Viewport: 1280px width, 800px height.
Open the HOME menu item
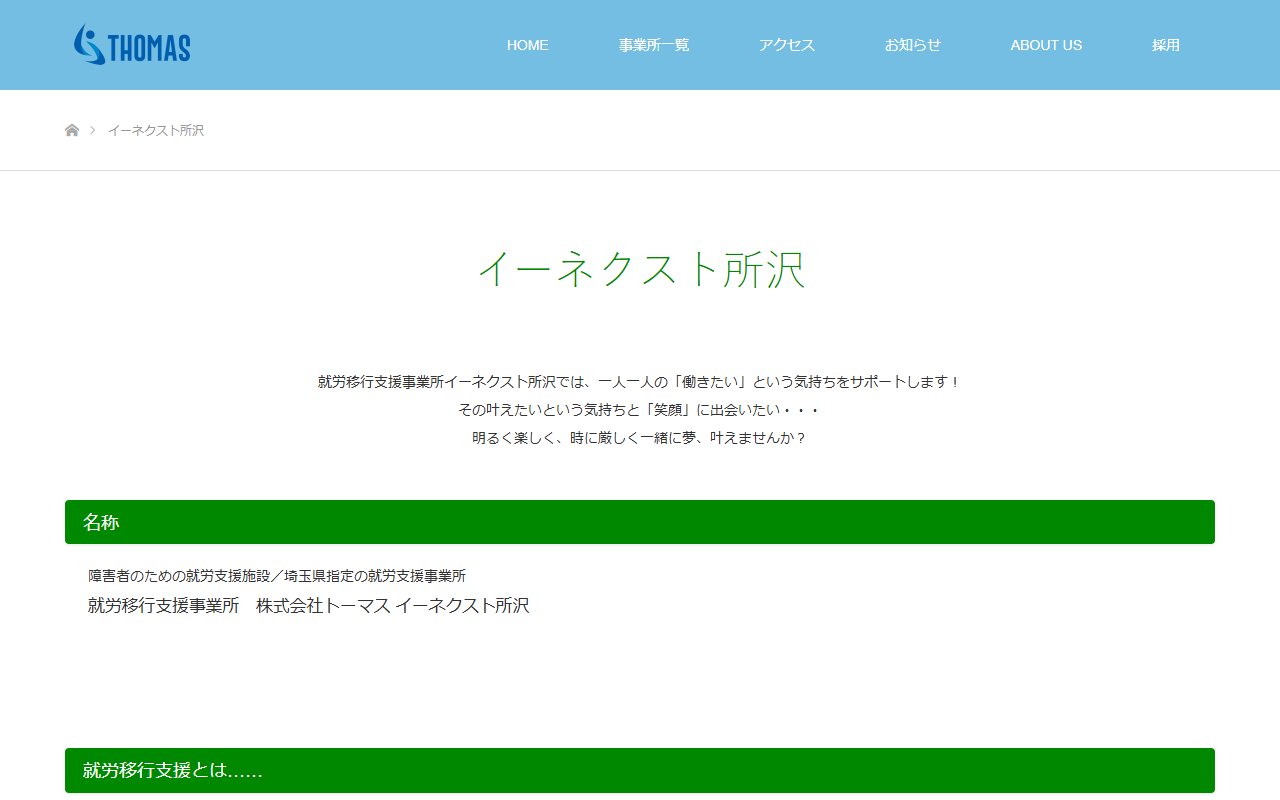527,45
